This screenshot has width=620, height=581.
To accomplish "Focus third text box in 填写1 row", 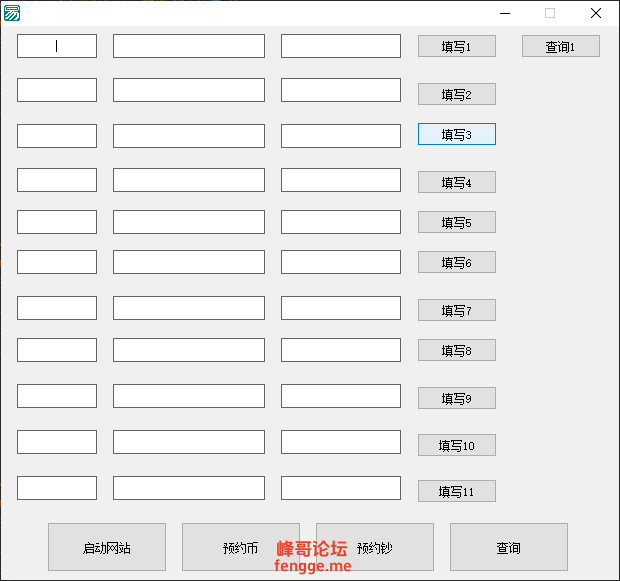I will pos(341,46).
